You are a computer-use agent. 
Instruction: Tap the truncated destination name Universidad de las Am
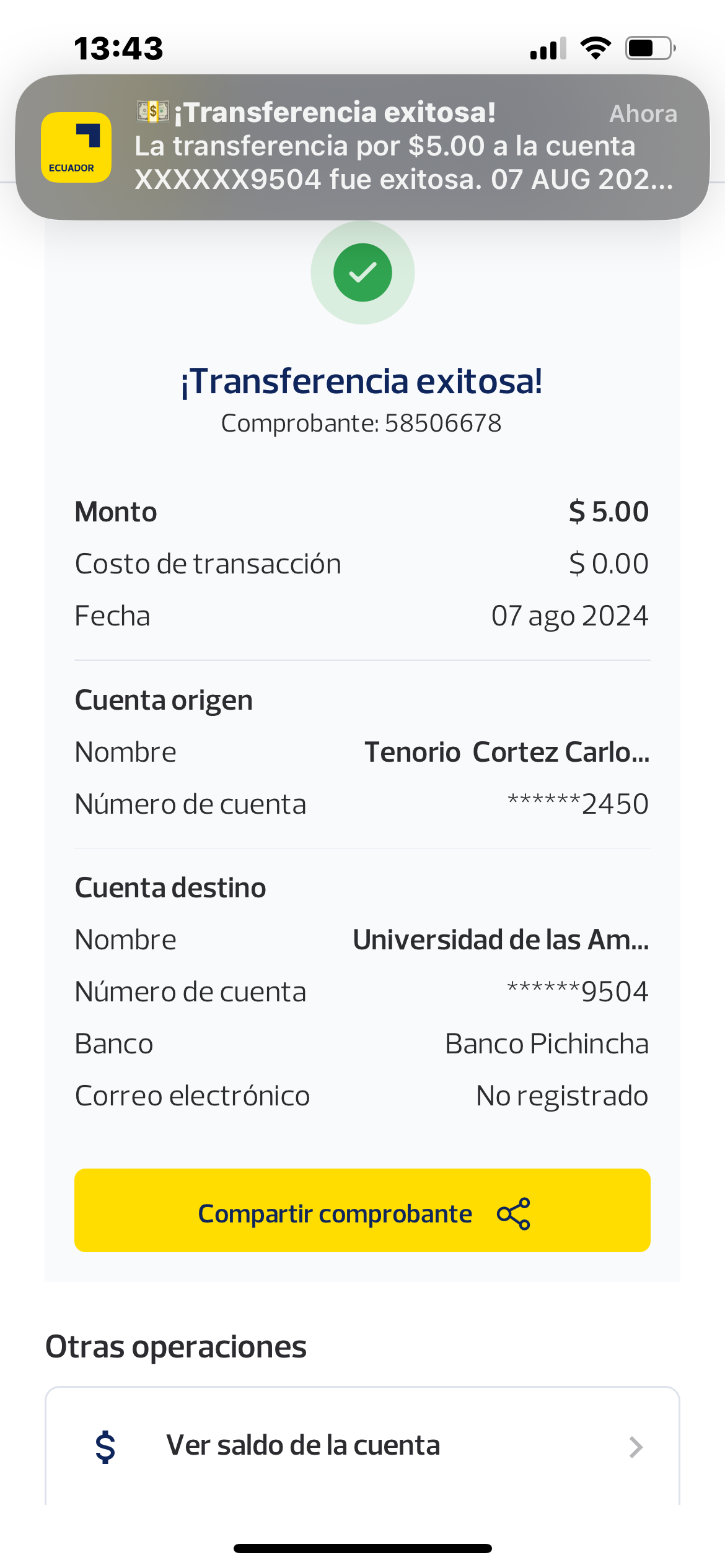501,940
